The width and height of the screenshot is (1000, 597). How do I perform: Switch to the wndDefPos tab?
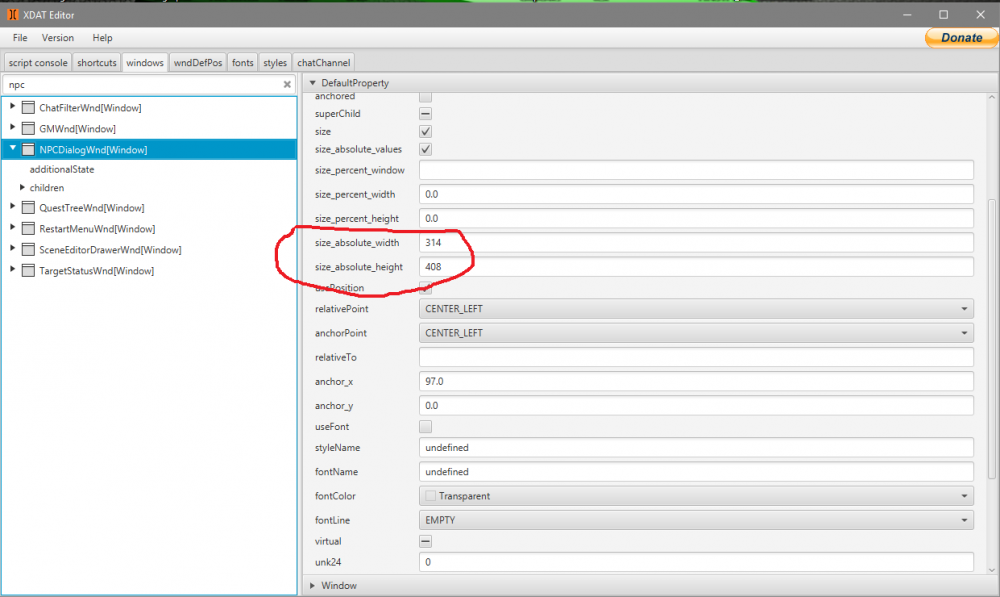coord(197,63)
